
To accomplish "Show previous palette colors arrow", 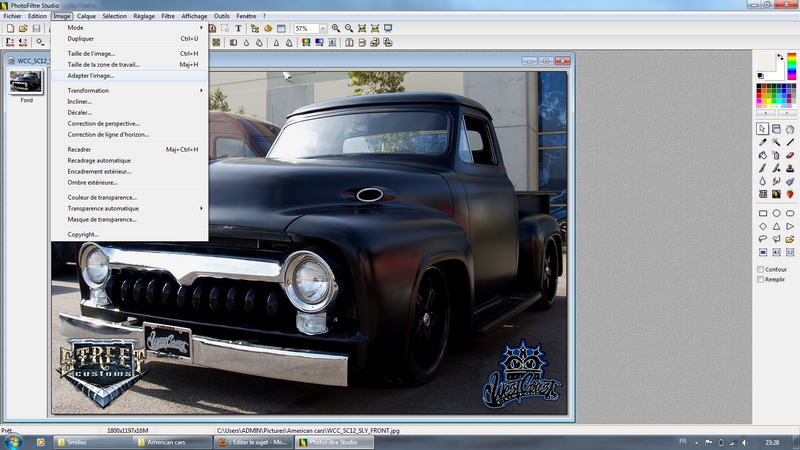I will [x=766, y=112].
